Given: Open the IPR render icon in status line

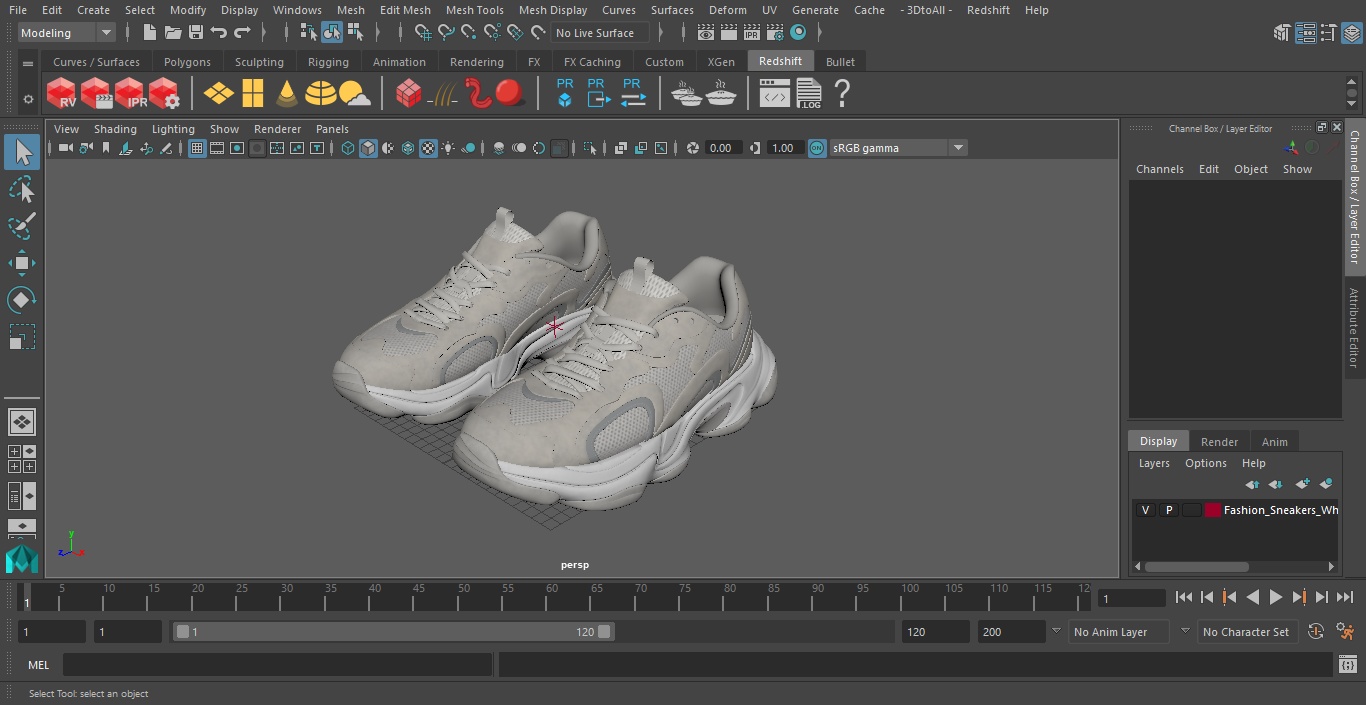Looking at the screenshot, I should click(752, 33).
